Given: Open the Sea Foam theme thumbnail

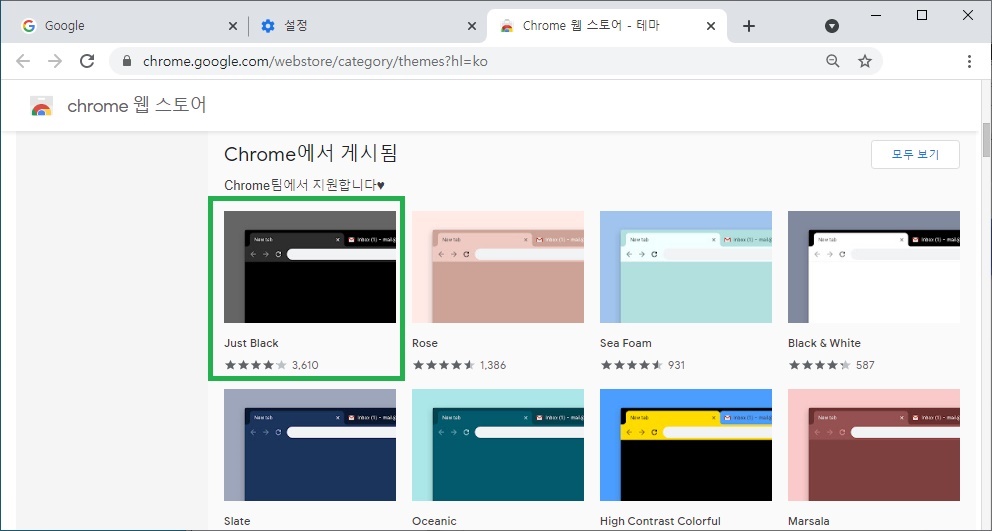Looking at the screenshot, I should tap(686, 267).
